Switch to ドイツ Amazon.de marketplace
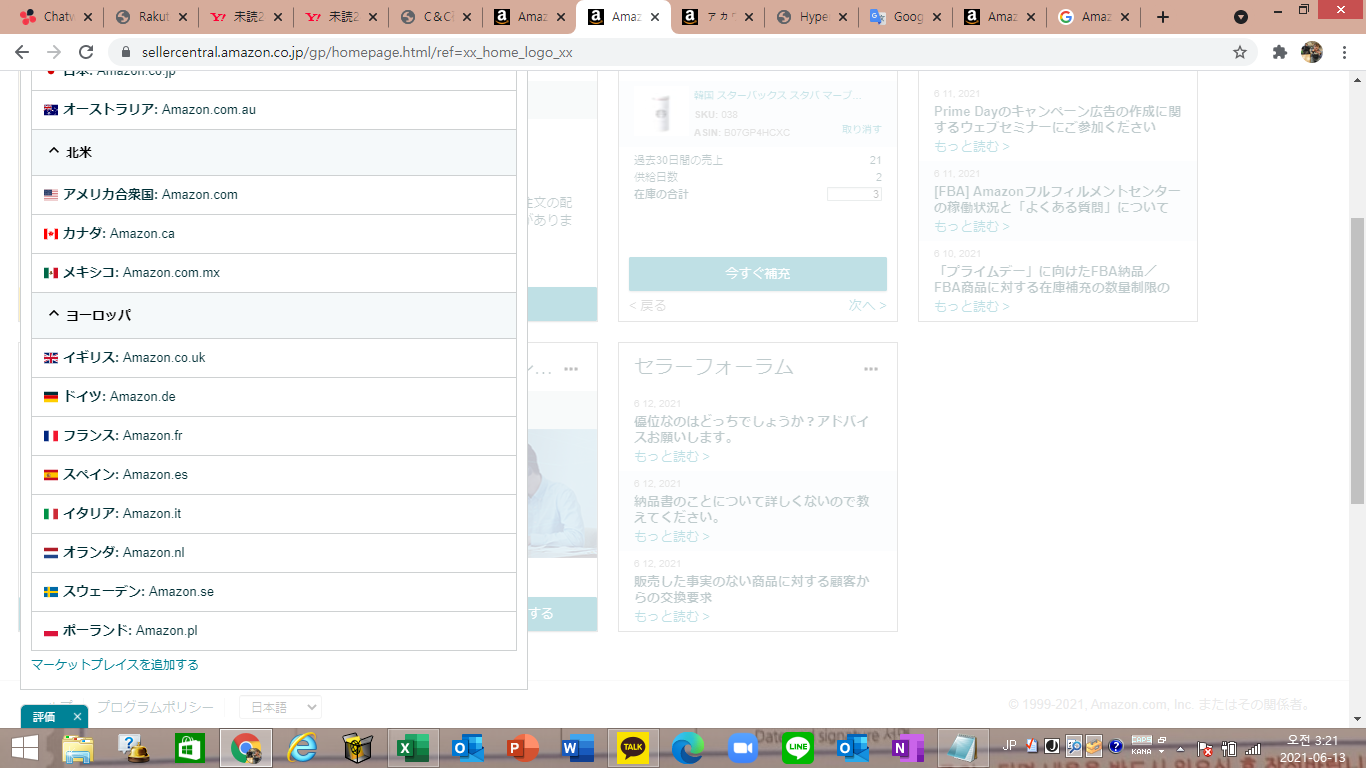 pos(274,396)
